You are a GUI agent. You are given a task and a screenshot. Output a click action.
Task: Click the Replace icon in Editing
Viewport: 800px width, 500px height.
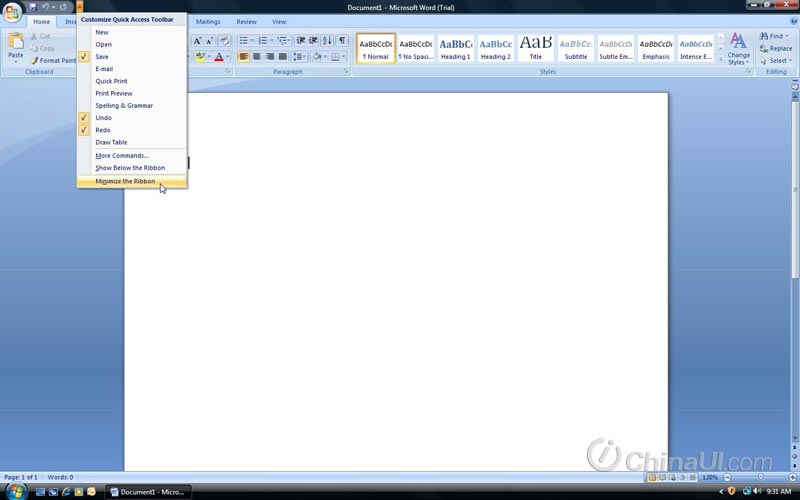(x=776, y=48)
